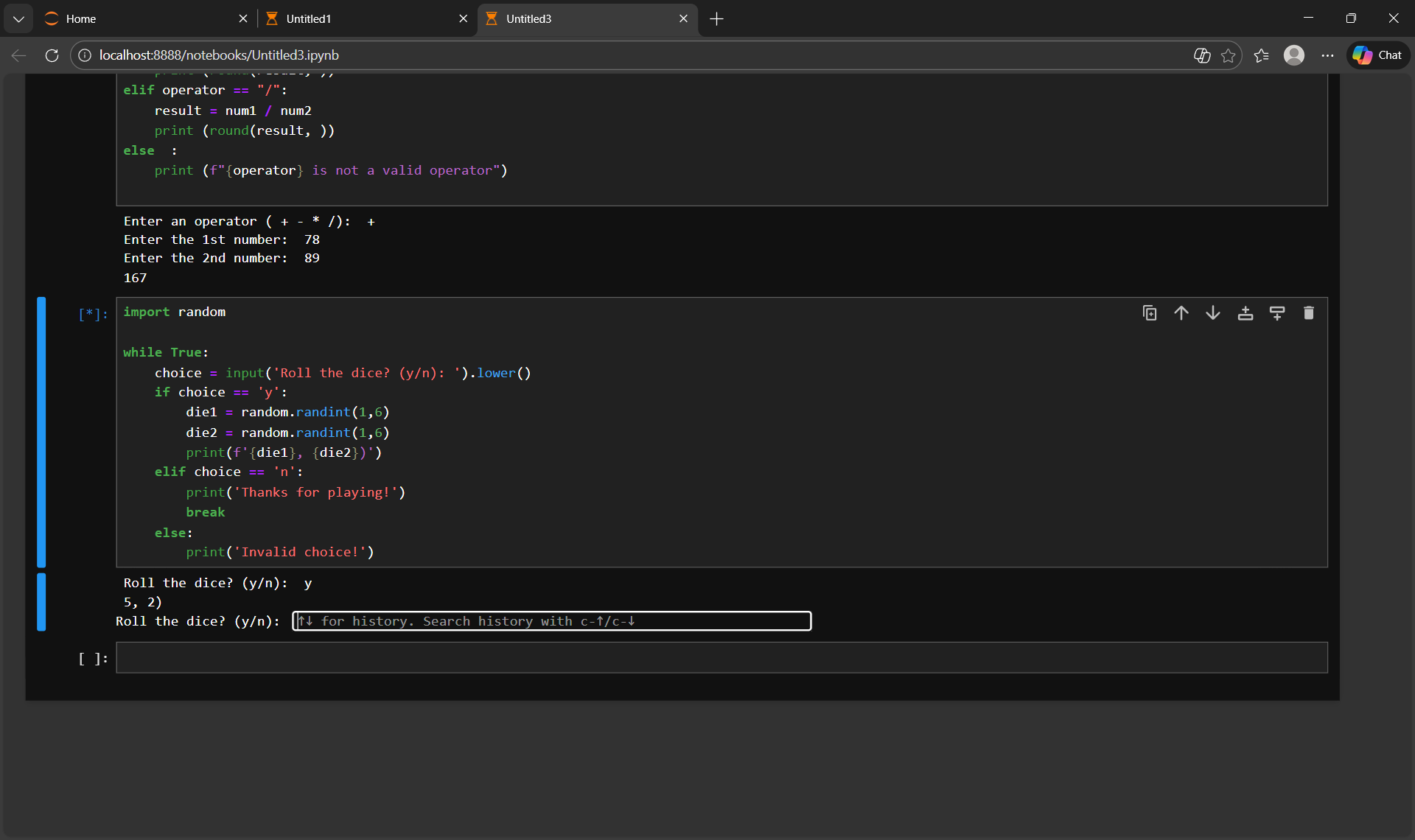Close the Untitled3 tab
Screen dimensions: 1415x840
tap(683, 18)
